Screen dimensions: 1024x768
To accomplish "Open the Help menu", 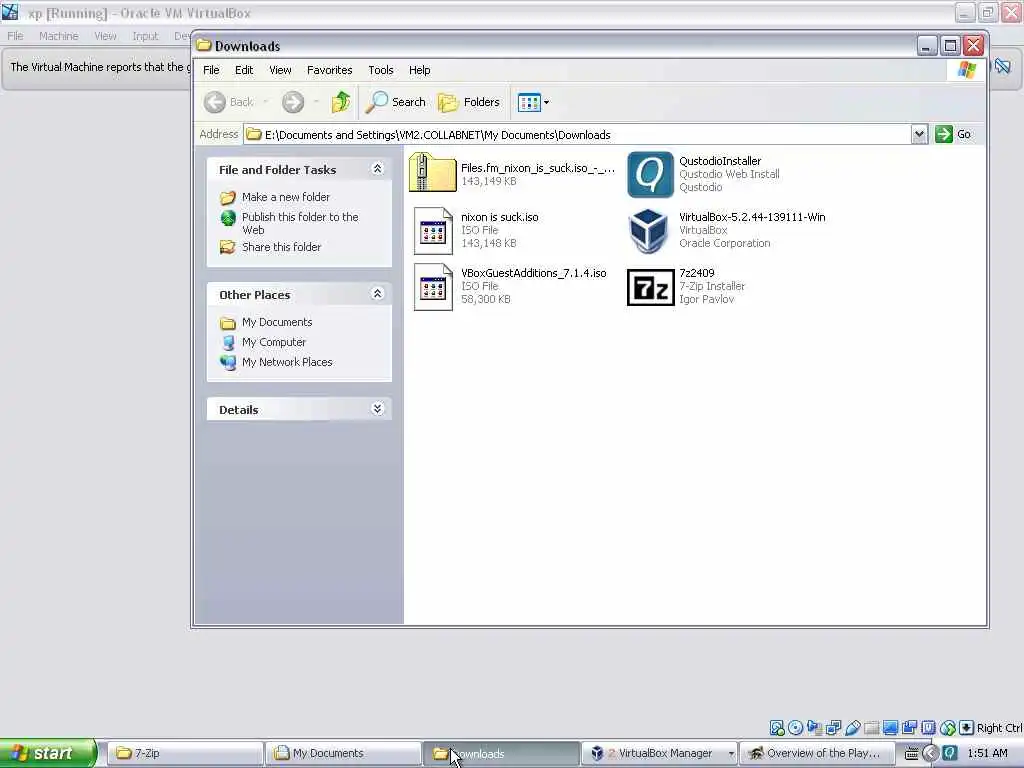I will pyautogui.click(x=419, y=70).
